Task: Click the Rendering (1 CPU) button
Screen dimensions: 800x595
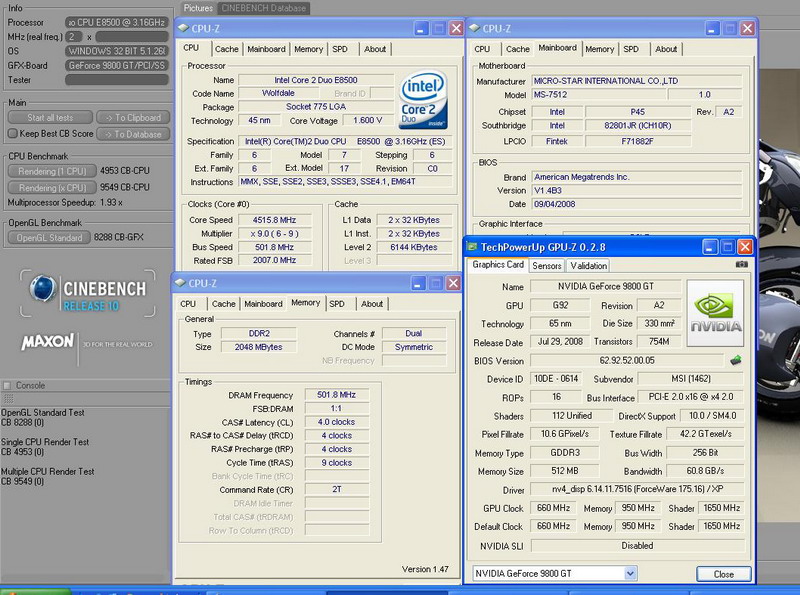Action: pyautogui.click(x=52, y=171)
